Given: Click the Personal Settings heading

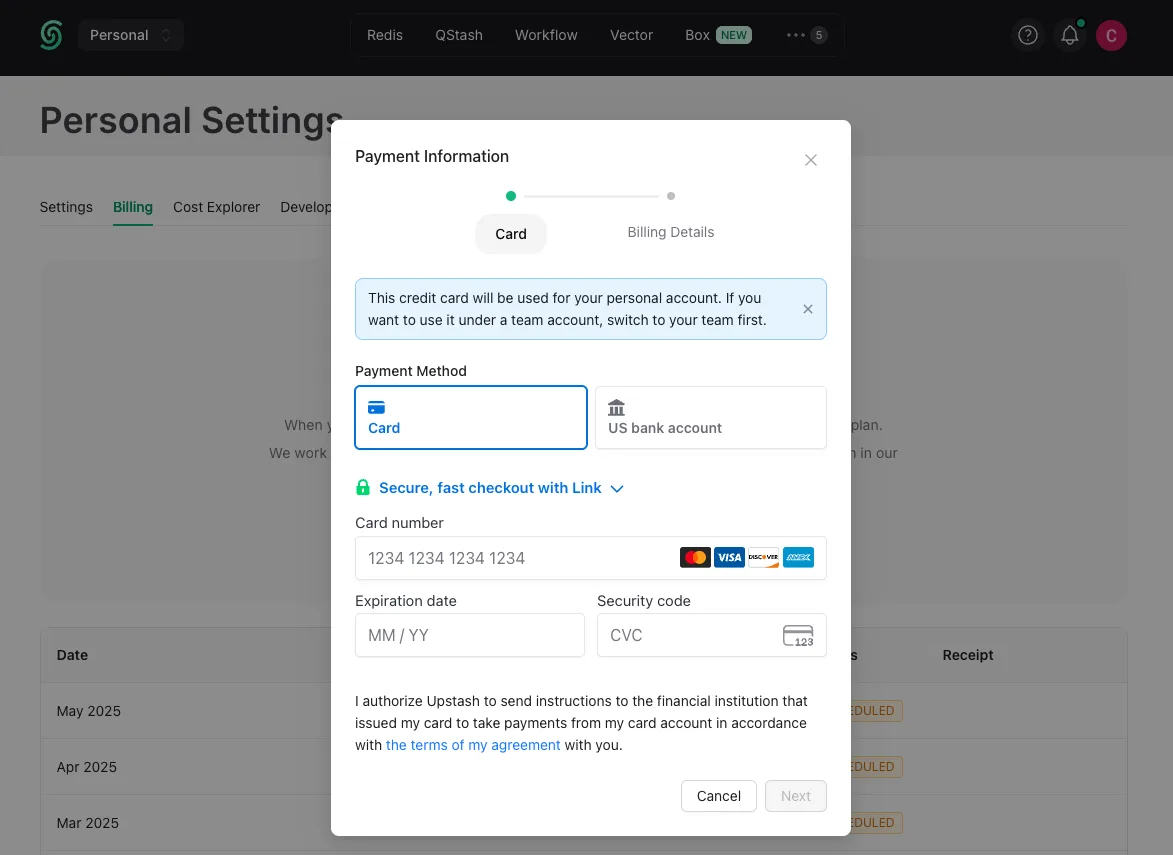Looking at the screenshot, I should 191,120.
